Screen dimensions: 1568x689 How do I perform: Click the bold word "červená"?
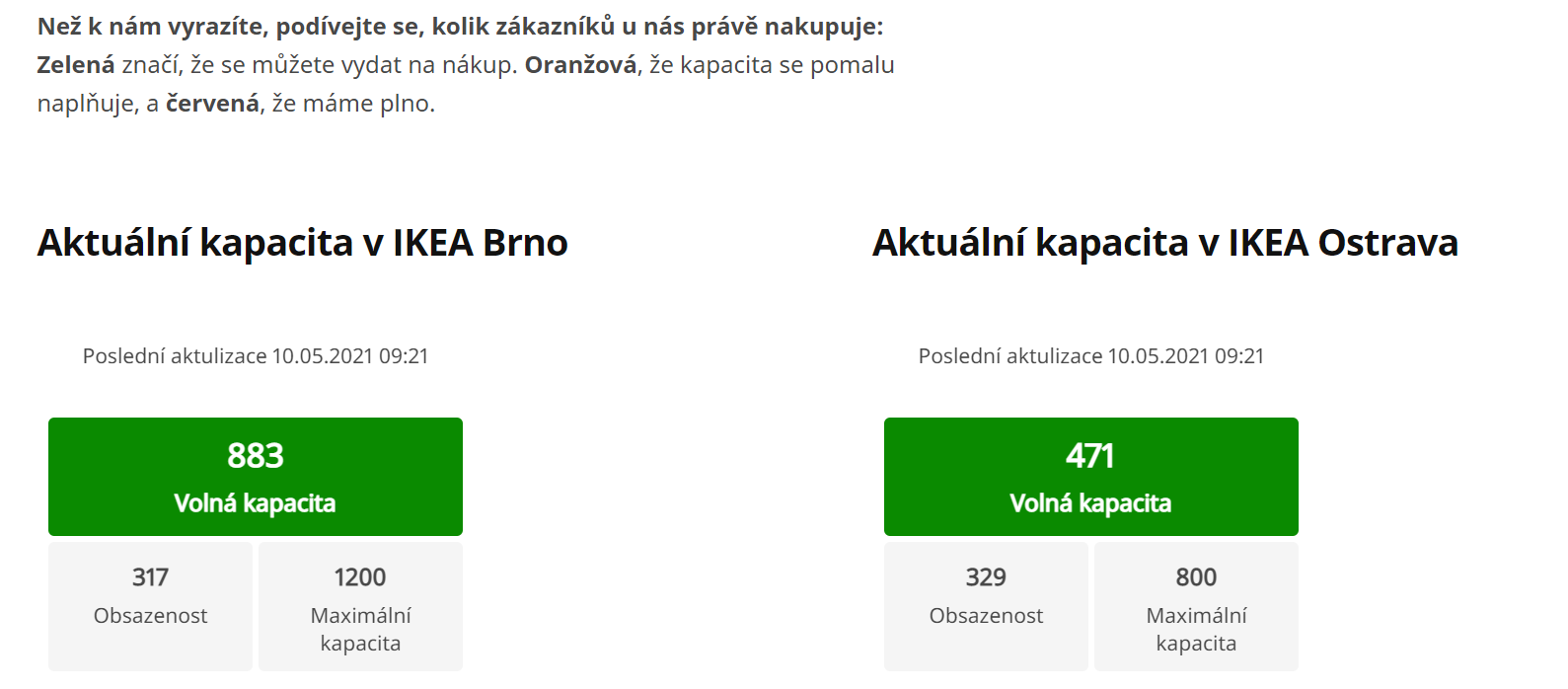212,104
